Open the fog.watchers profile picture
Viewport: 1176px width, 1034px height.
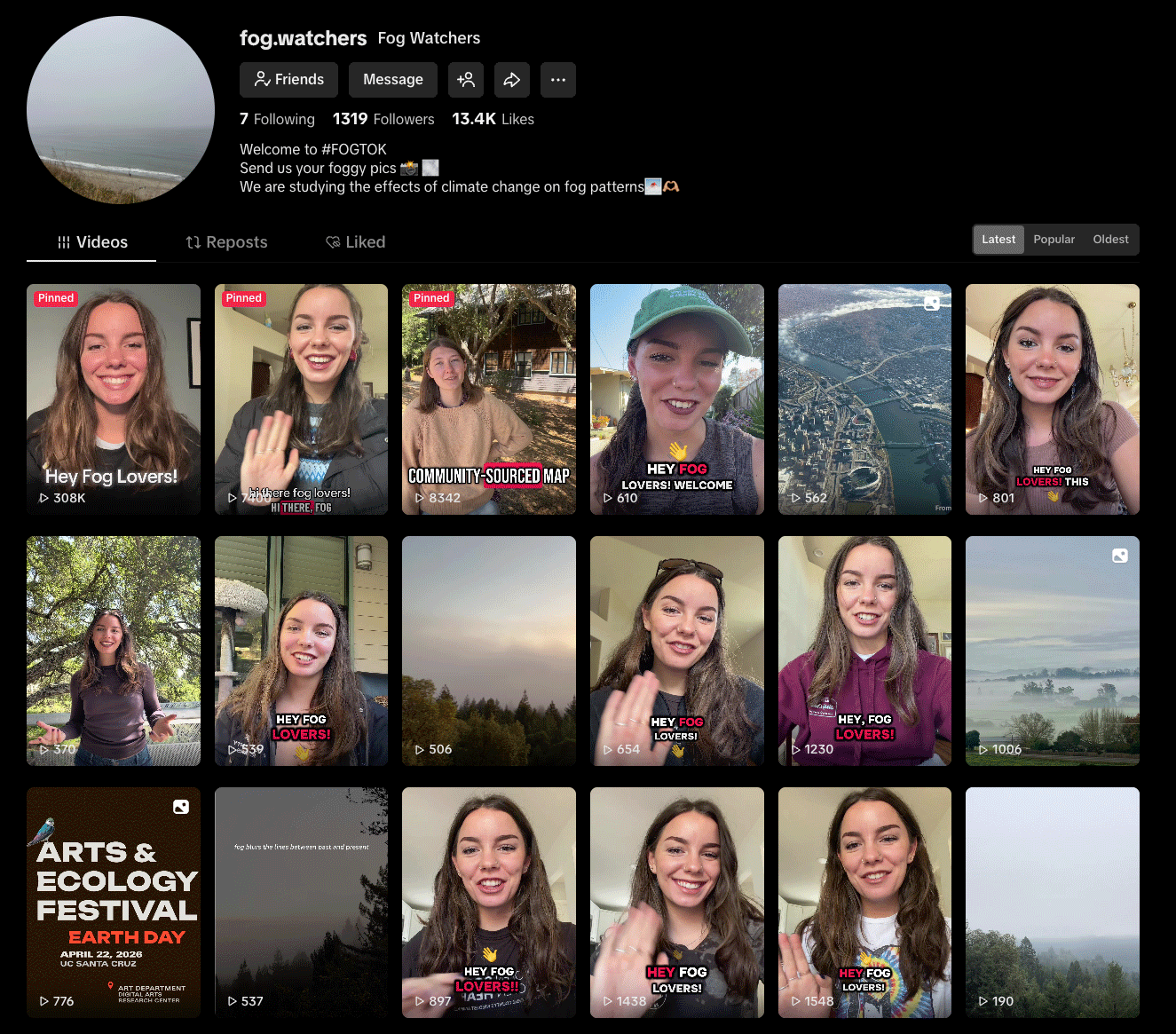pos(121,110)
